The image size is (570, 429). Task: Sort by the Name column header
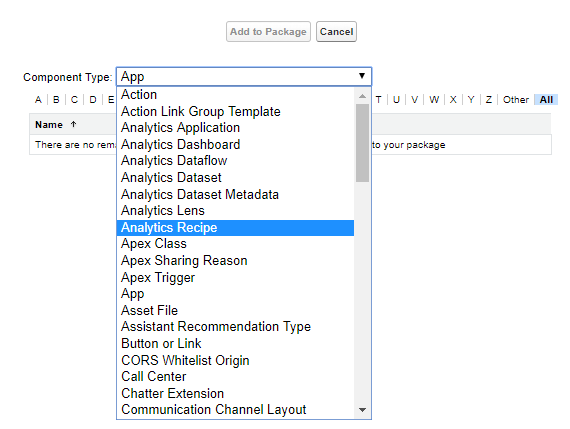(49, 125)
